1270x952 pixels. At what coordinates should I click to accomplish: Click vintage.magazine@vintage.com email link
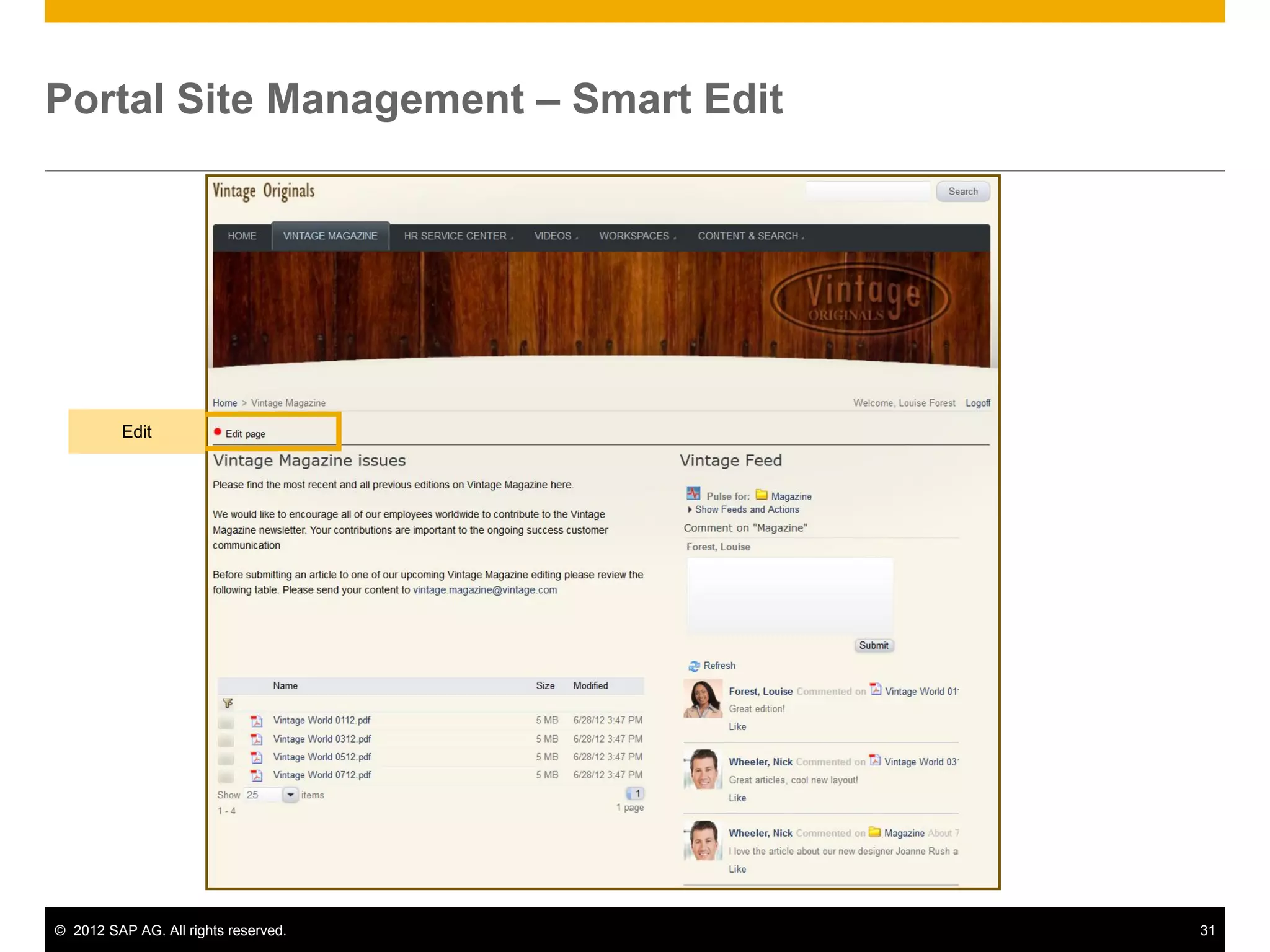tap(485, 590)
